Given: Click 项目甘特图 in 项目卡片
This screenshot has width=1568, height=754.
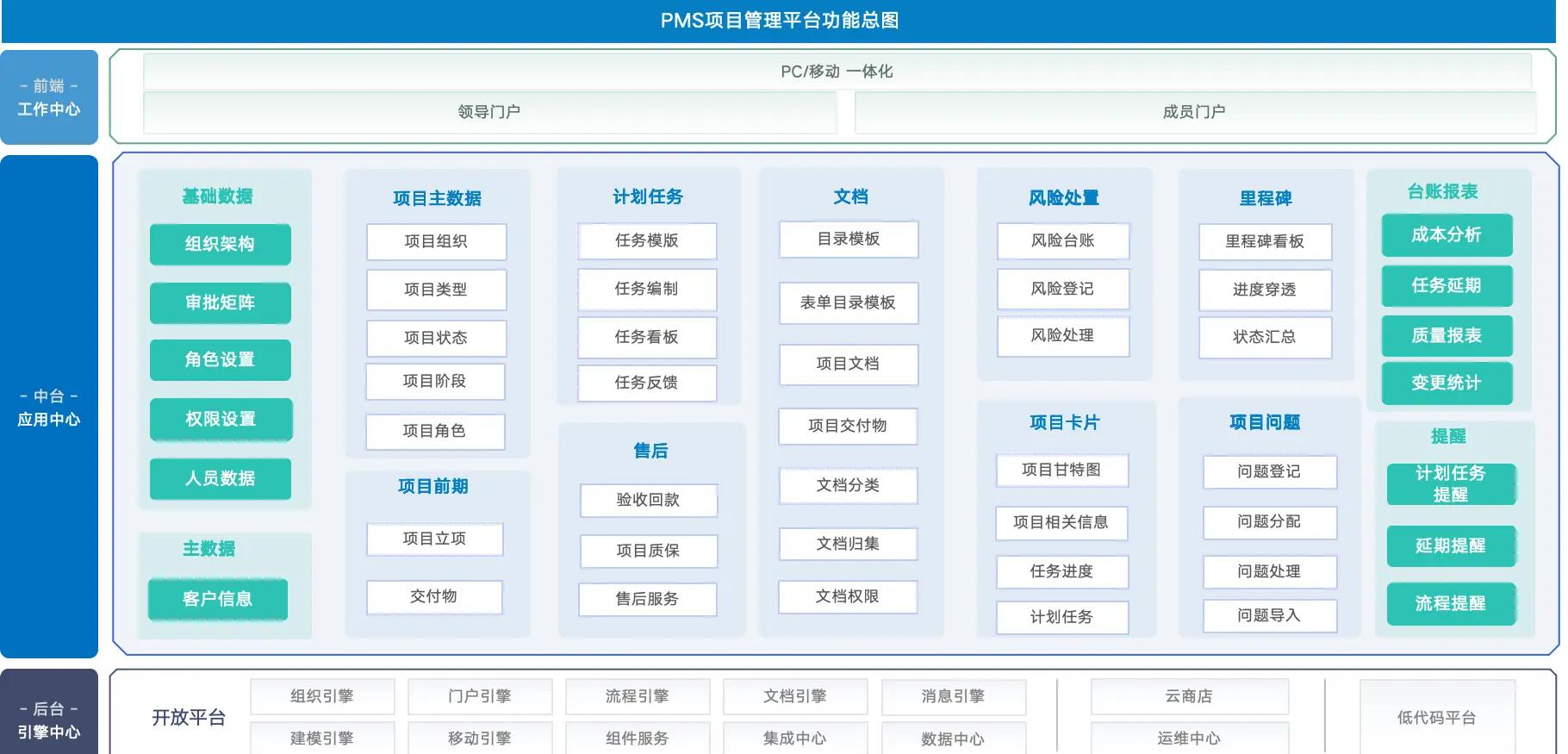Looking at the screenshot, I should (x=1061, y=470).
